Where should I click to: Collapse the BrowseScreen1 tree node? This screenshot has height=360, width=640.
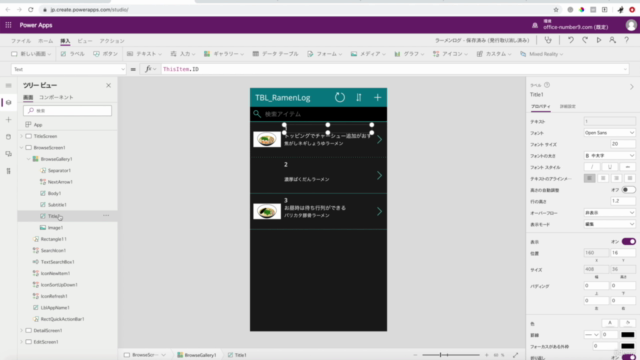(x=22, y=148)
